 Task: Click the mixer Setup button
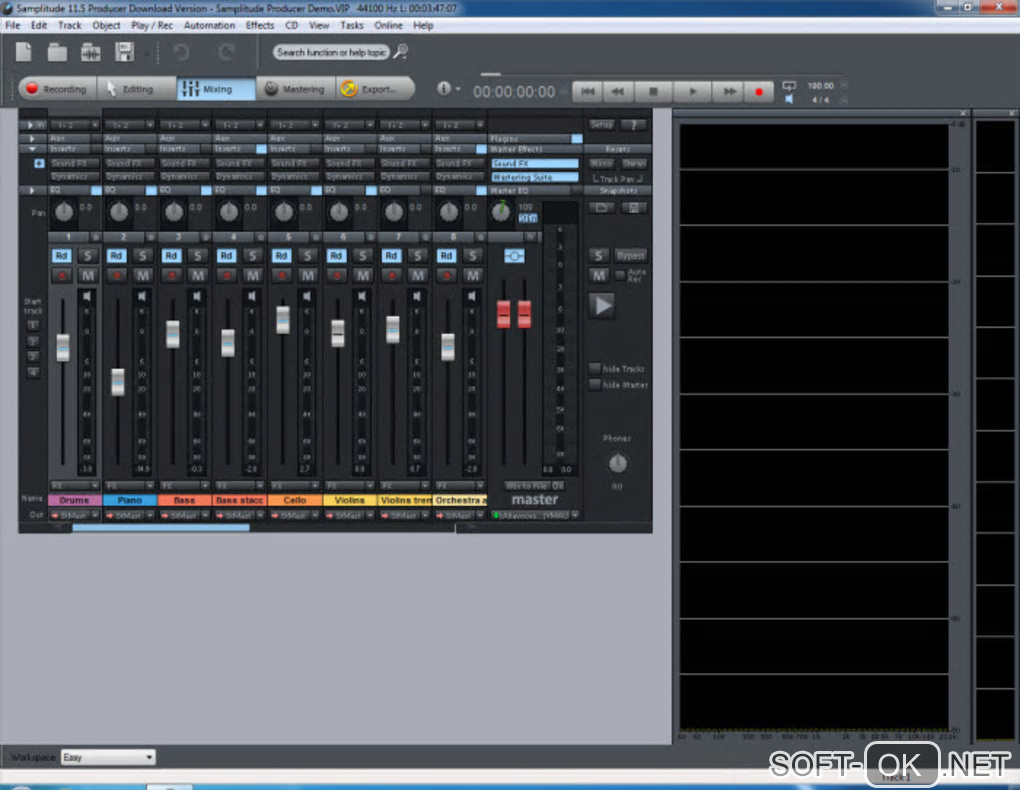point(602,124)
